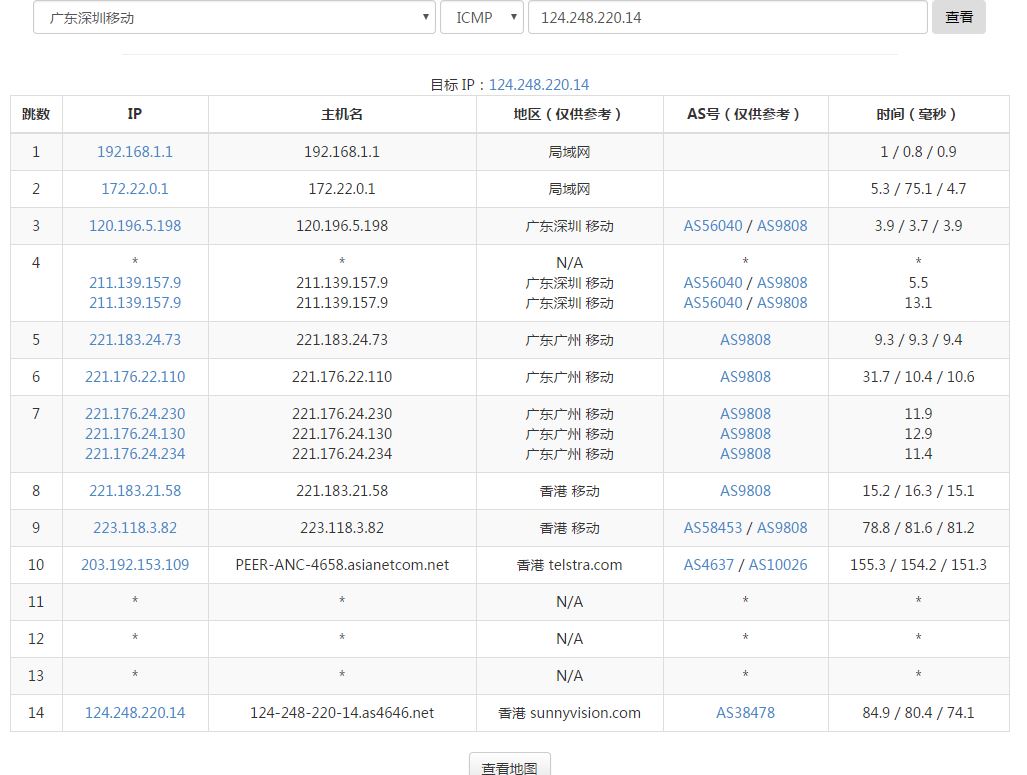Open the hop 10 IP link 203.192.153.109
Screen dimensions: 1027x775
(x=135, y=565)
